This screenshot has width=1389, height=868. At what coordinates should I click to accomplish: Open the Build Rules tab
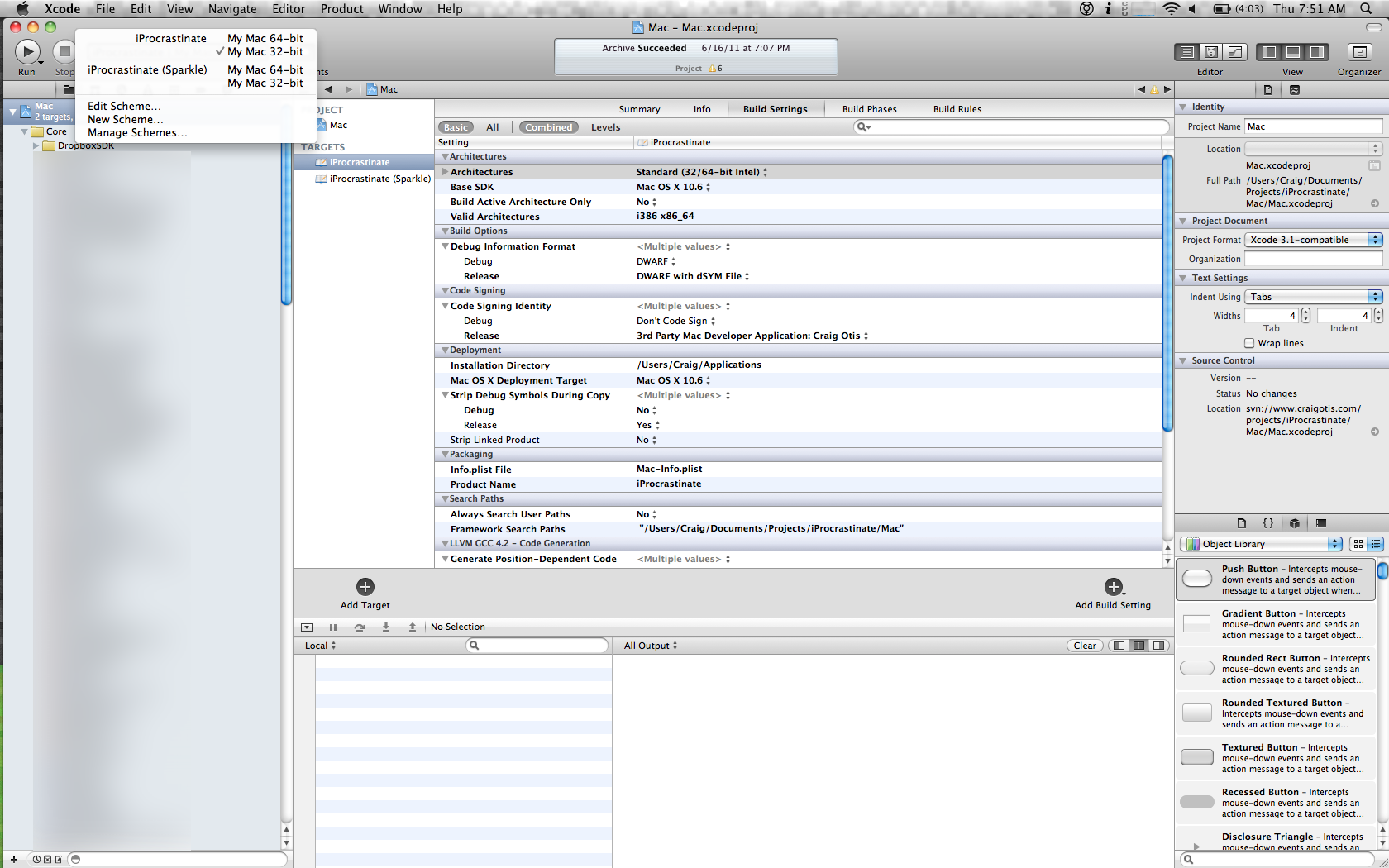click(x=957, y=109)
